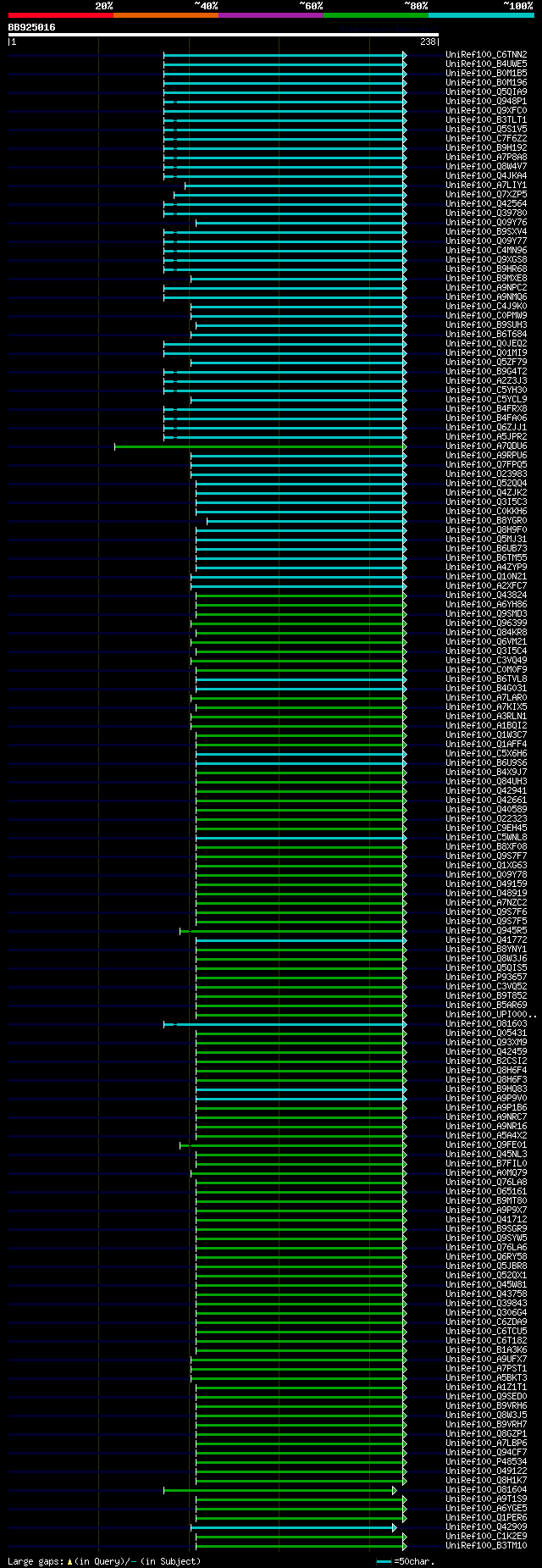Image resolution: width=542 pixels, height=1568 pixels.
Task: Select hit label UniRef100_Q41772
Action: point(486,939)
